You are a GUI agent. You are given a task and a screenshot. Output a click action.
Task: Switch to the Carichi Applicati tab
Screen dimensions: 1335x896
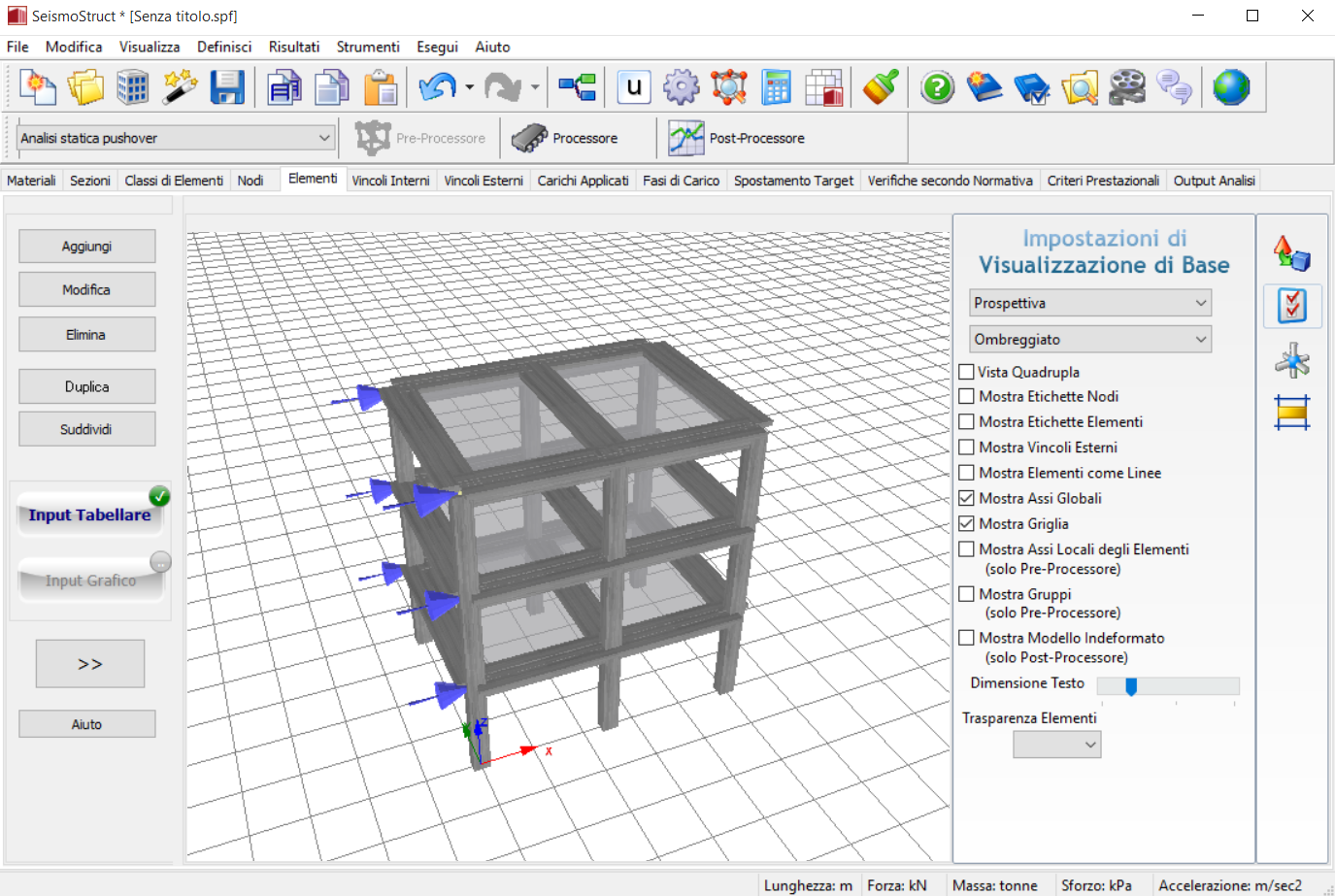click(x=583, y=181)
